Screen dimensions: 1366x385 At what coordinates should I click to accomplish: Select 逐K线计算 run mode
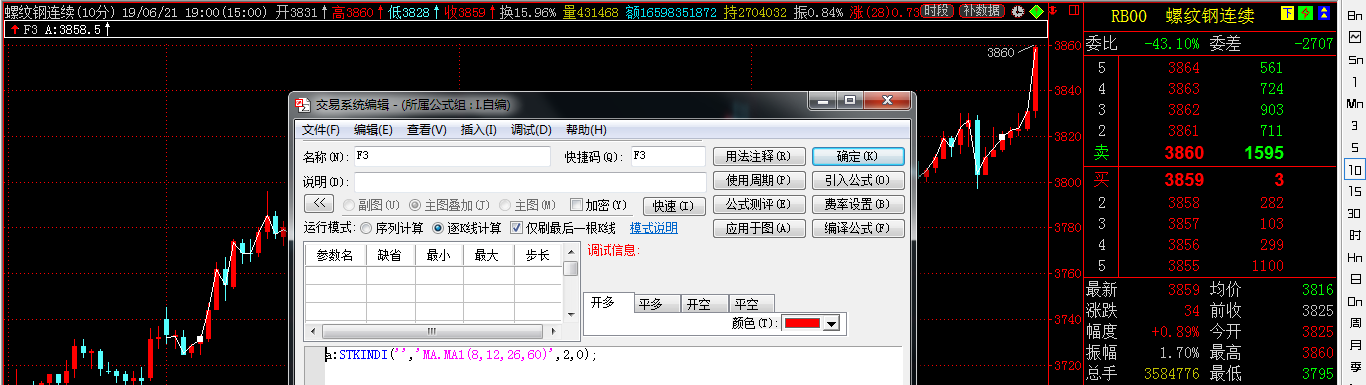467,228
